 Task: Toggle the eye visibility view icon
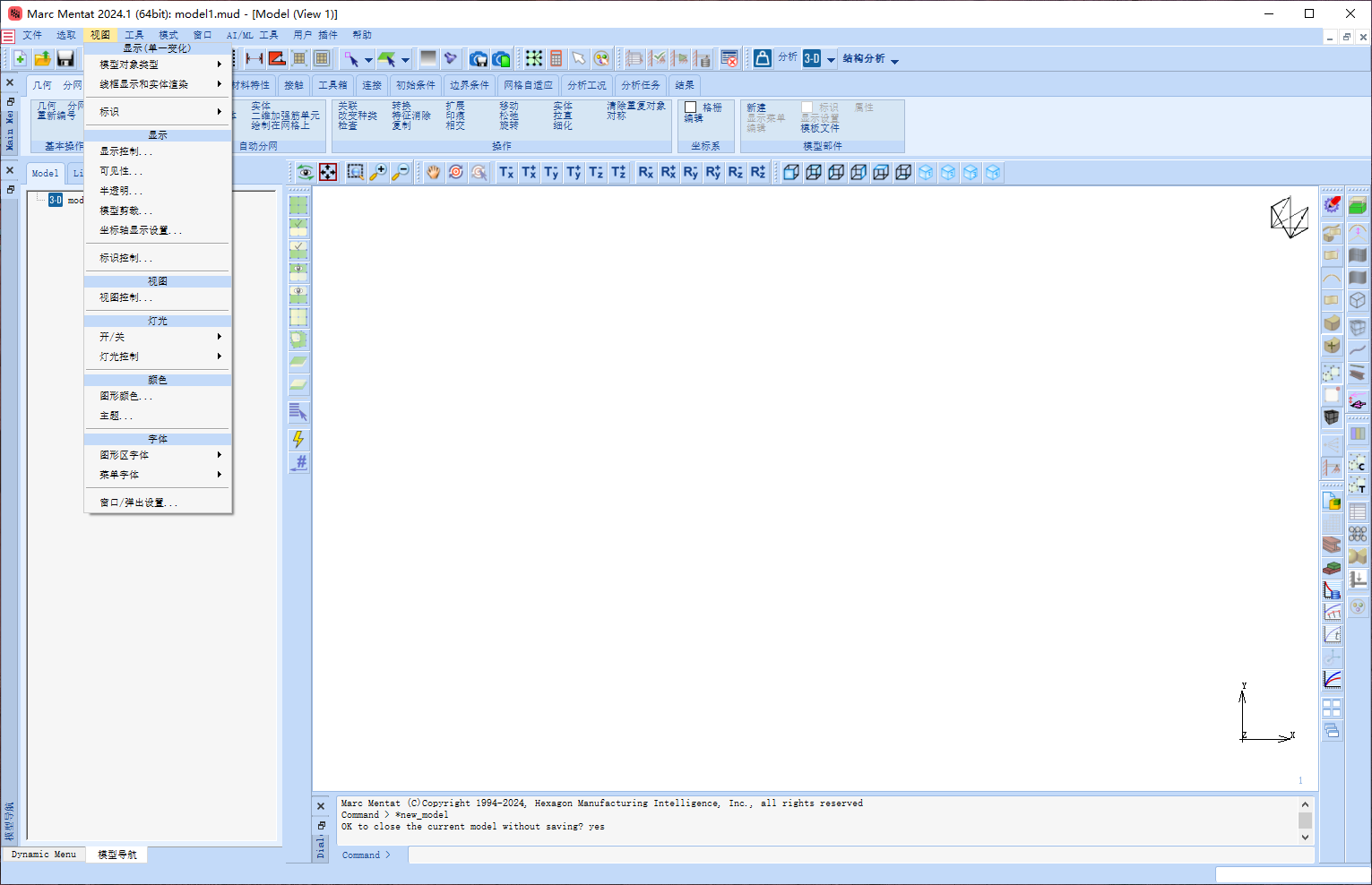pos(306,172)
